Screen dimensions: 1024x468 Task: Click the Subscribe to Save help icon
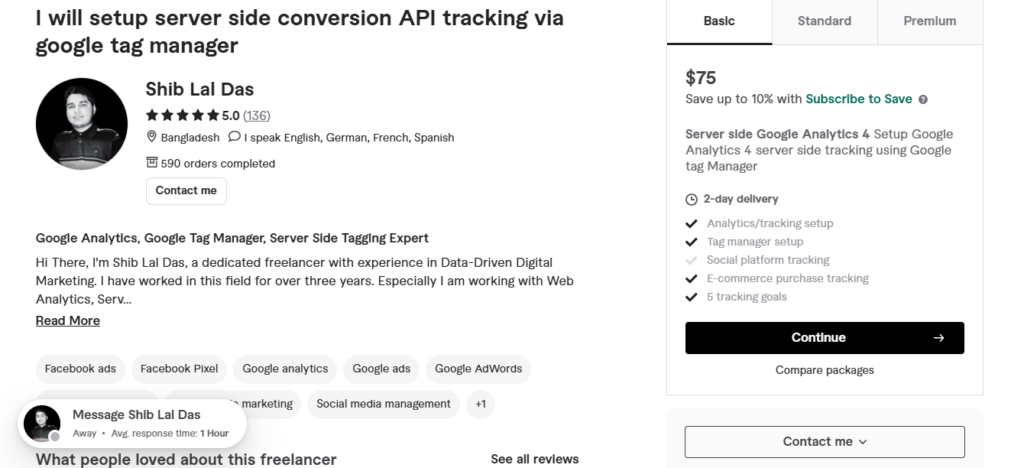click(923, 100)
